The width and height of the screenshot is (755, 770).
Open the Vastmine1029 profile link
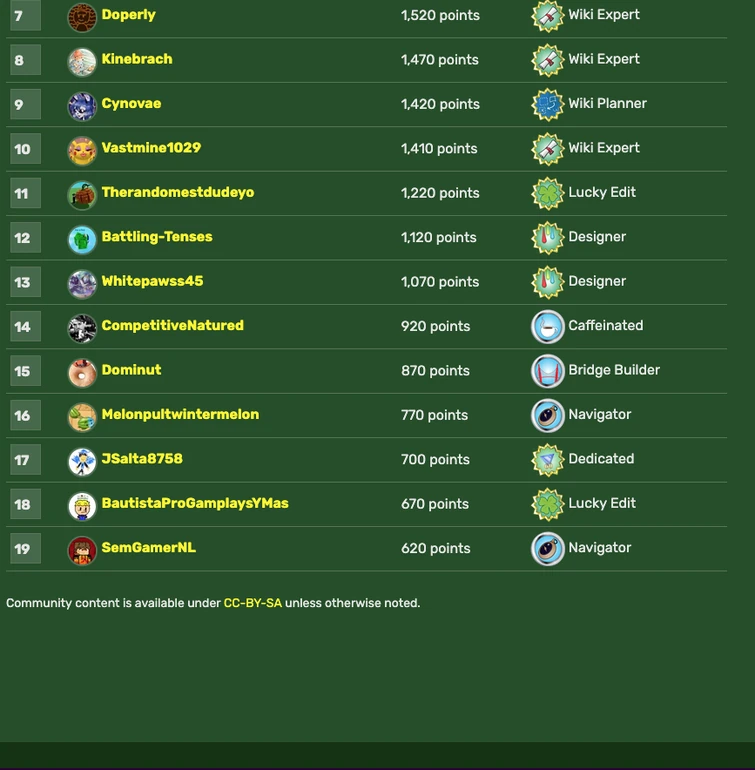[151, 148]
